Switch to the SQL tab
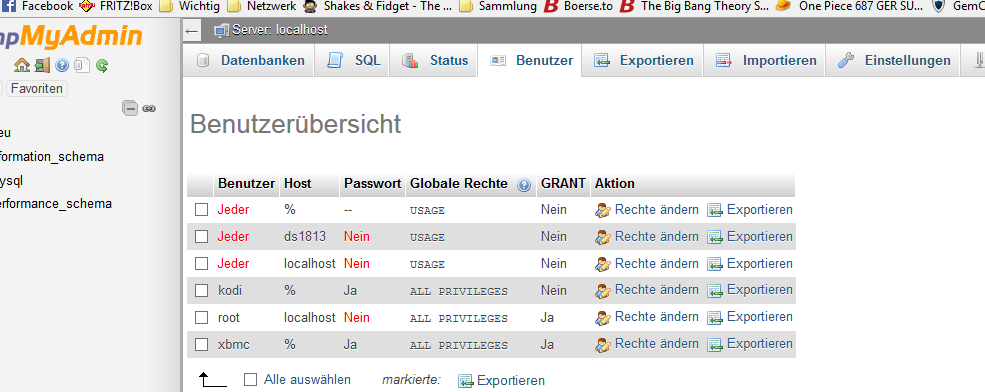This screenshot has width=985, height=392. pos(352,60)
